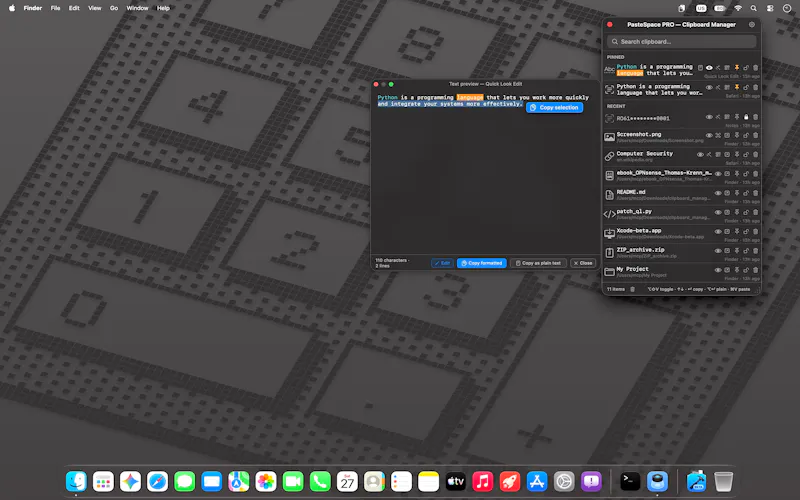Open the Window menu
This screenshot has height=500, width=800.
tap(137, 8)
